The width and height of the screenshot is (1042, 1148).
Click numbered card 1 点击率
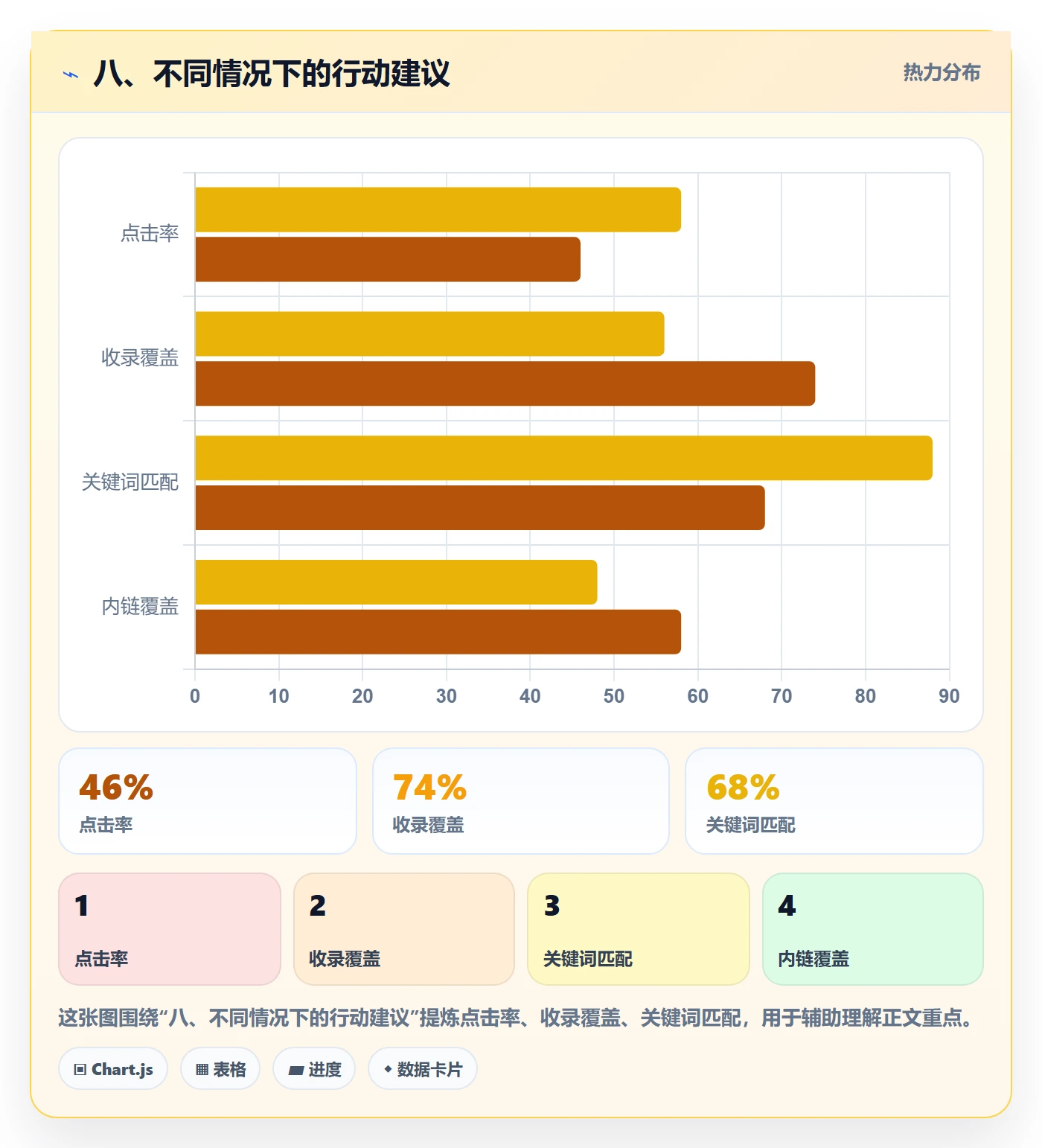click(170, 929)
